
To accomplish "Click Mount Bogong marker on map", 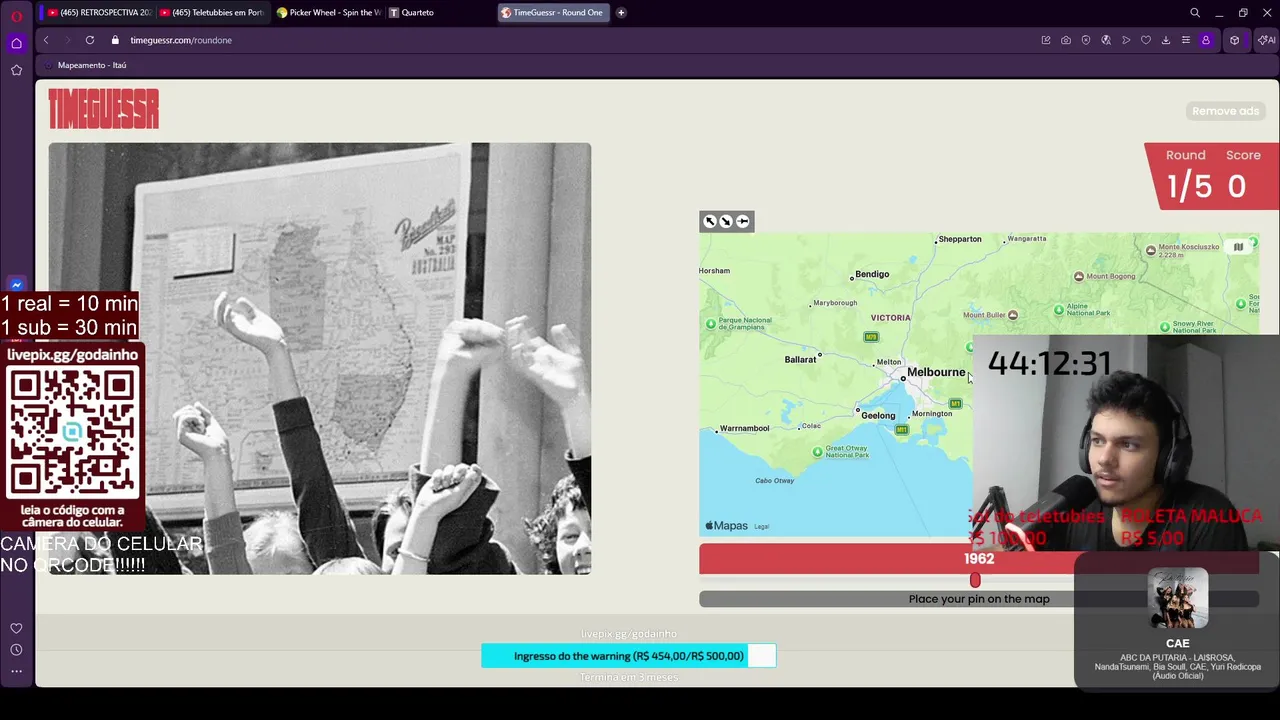I will 1079,276.
